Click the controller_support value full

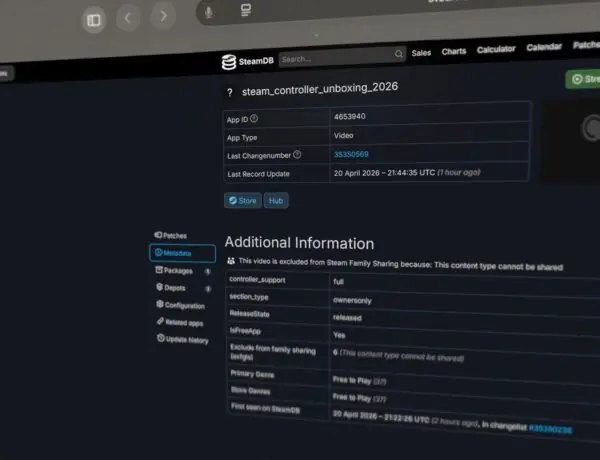coord(338,282)
